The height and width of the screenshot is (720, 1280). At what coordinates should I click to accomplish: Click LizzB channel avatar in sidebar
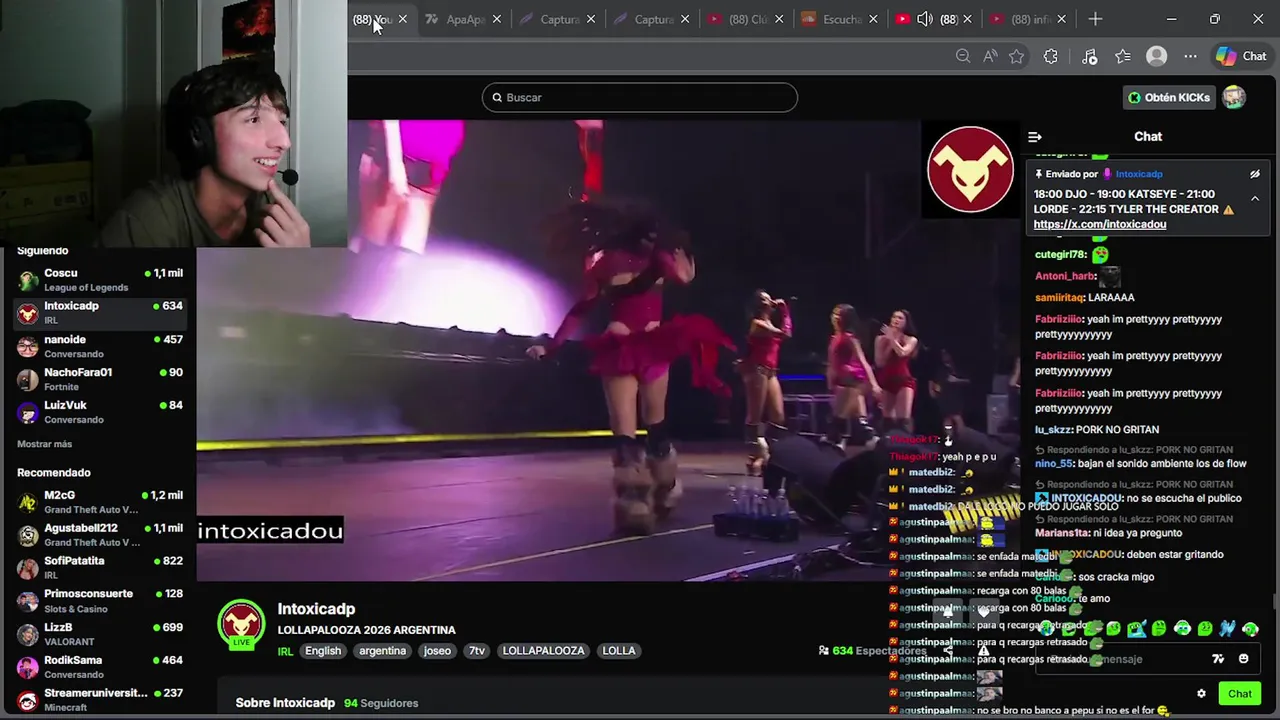(28, 634)
